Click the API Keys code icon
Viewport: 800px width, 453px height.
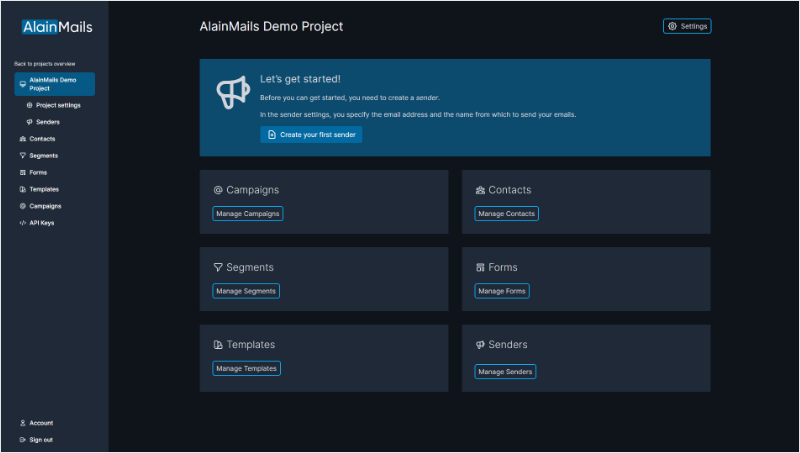click(22, 223)
